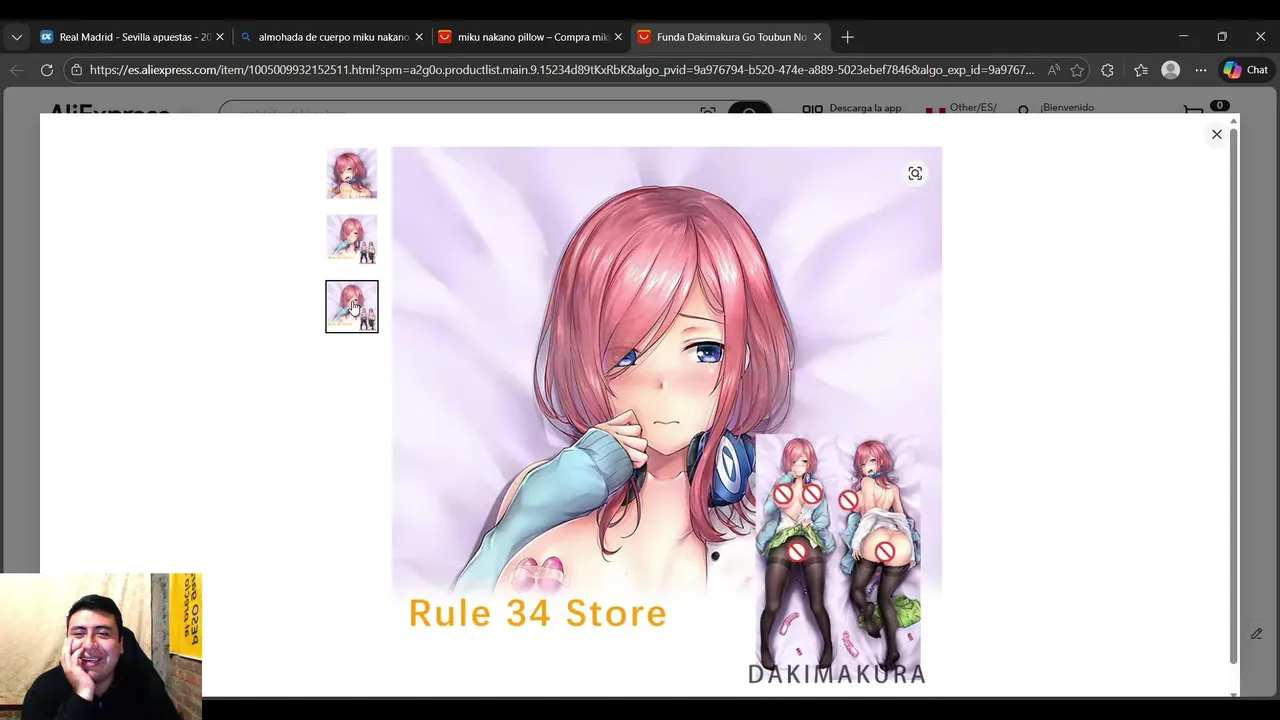
Task: Select the second product thumbnail
Action: tap(352, 240)
